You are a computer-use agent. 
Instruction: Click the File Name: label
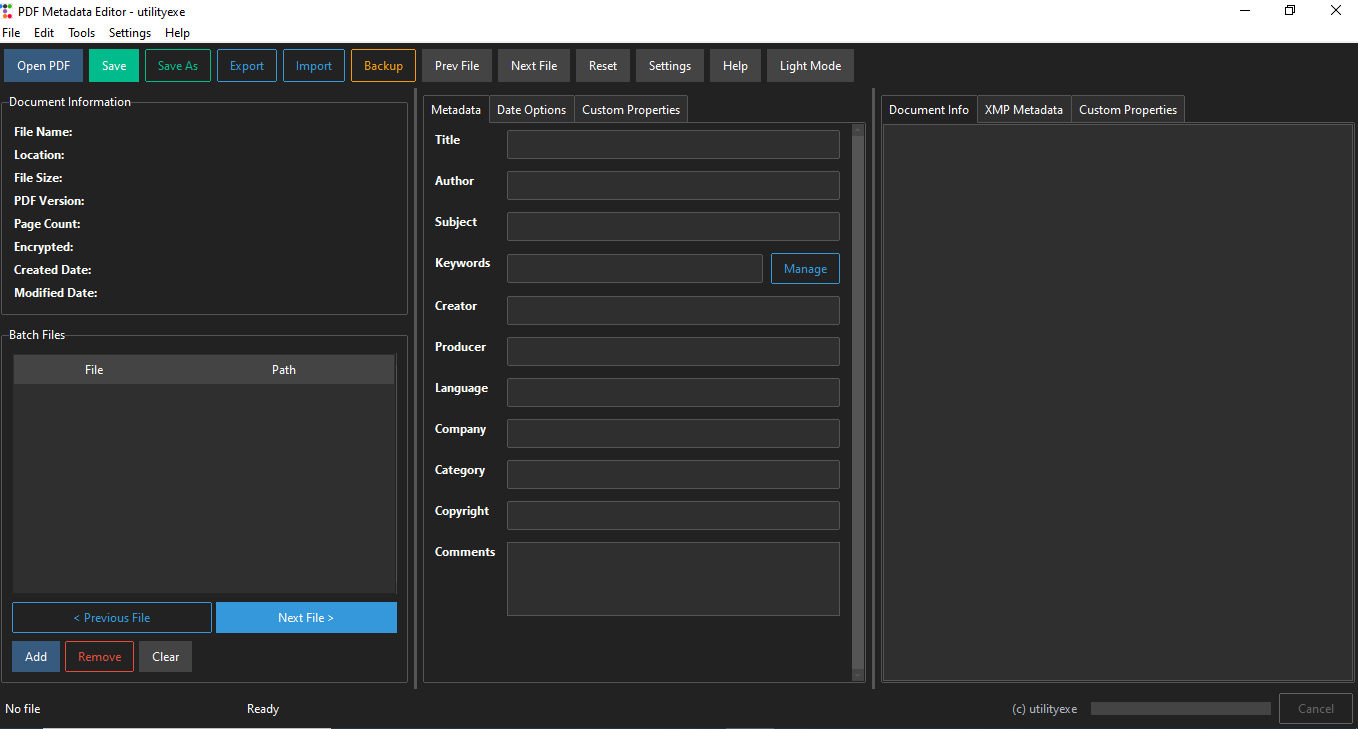click(43, 132)
